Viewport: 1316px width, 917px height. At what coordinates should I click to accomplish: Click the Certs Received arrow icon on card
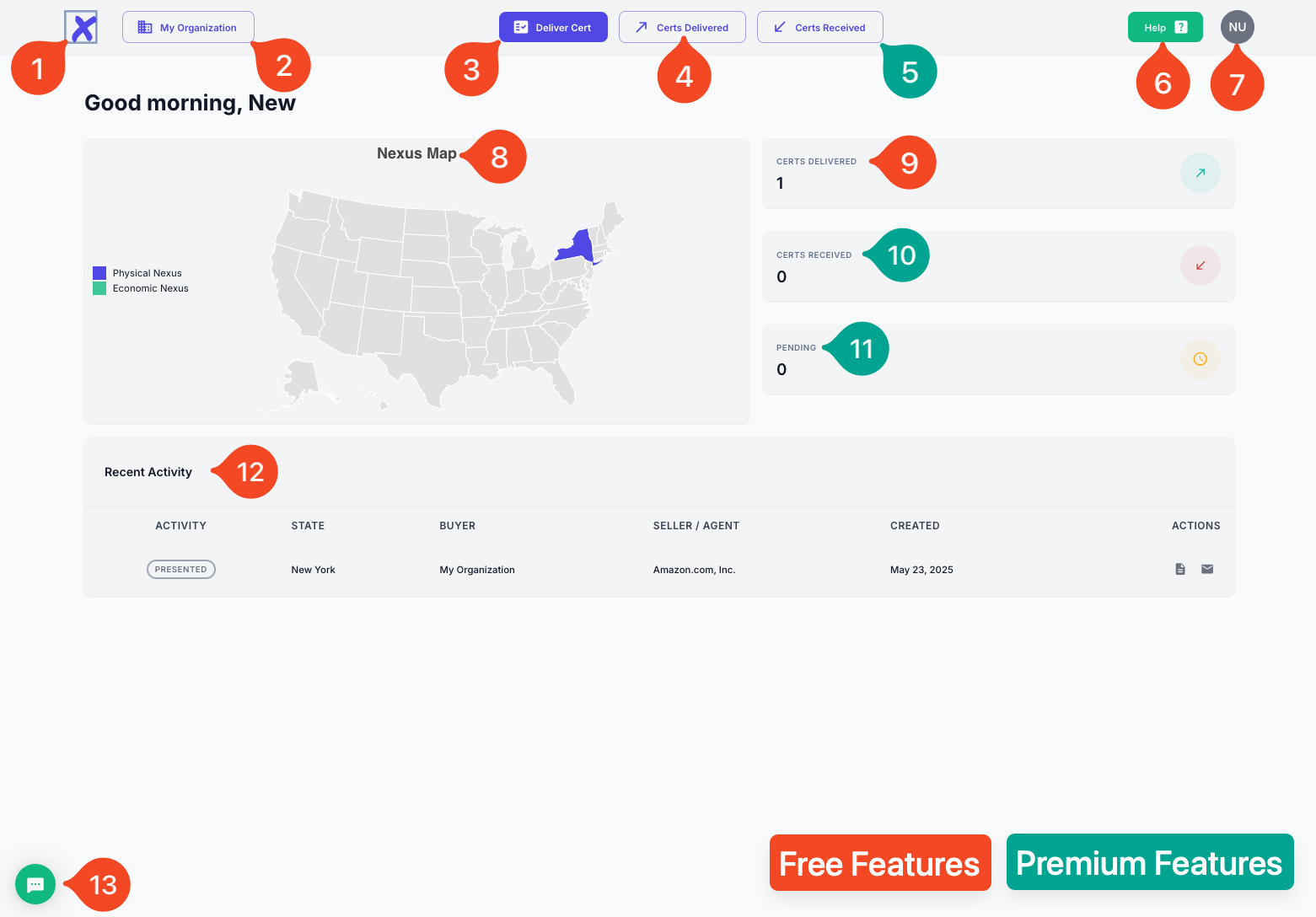tap(1200, 265)
